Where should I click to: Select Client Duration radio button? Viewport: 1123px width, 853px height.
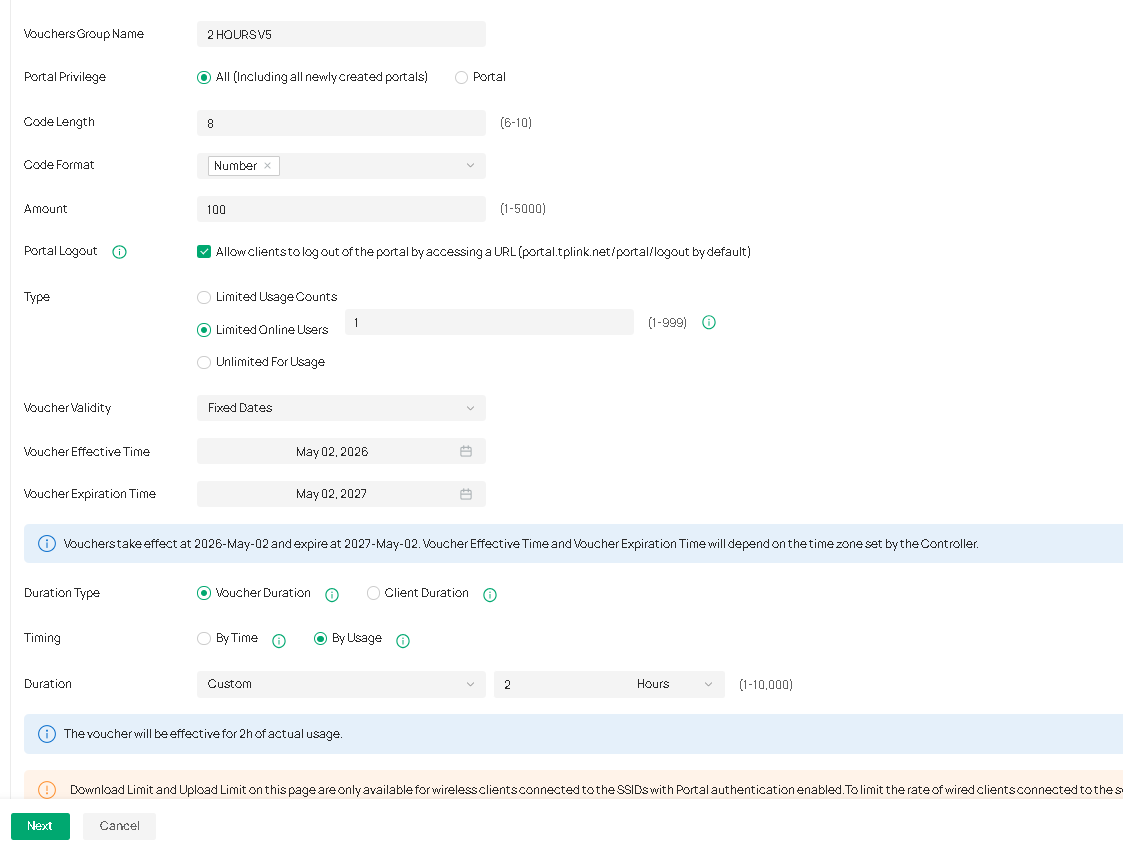(373, 593)
